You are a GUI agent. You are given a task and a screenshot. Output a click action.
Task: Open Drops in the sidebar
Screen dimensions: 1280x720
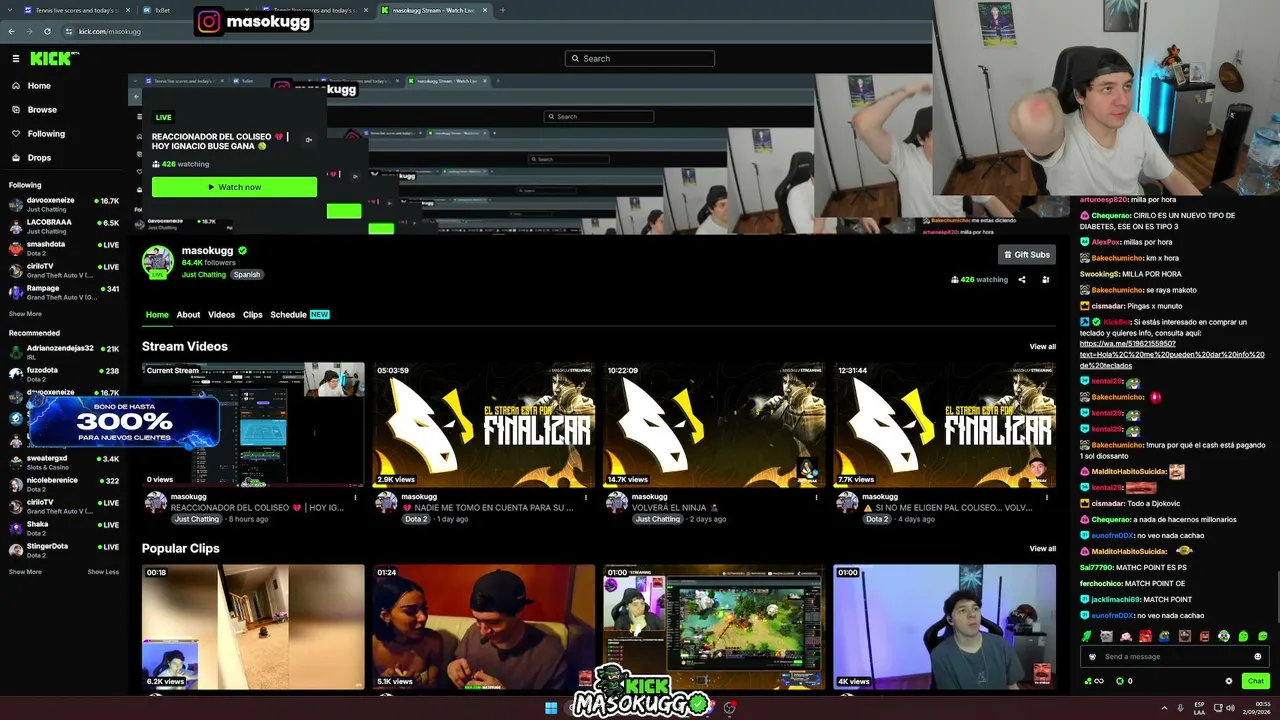click(39, 158)
